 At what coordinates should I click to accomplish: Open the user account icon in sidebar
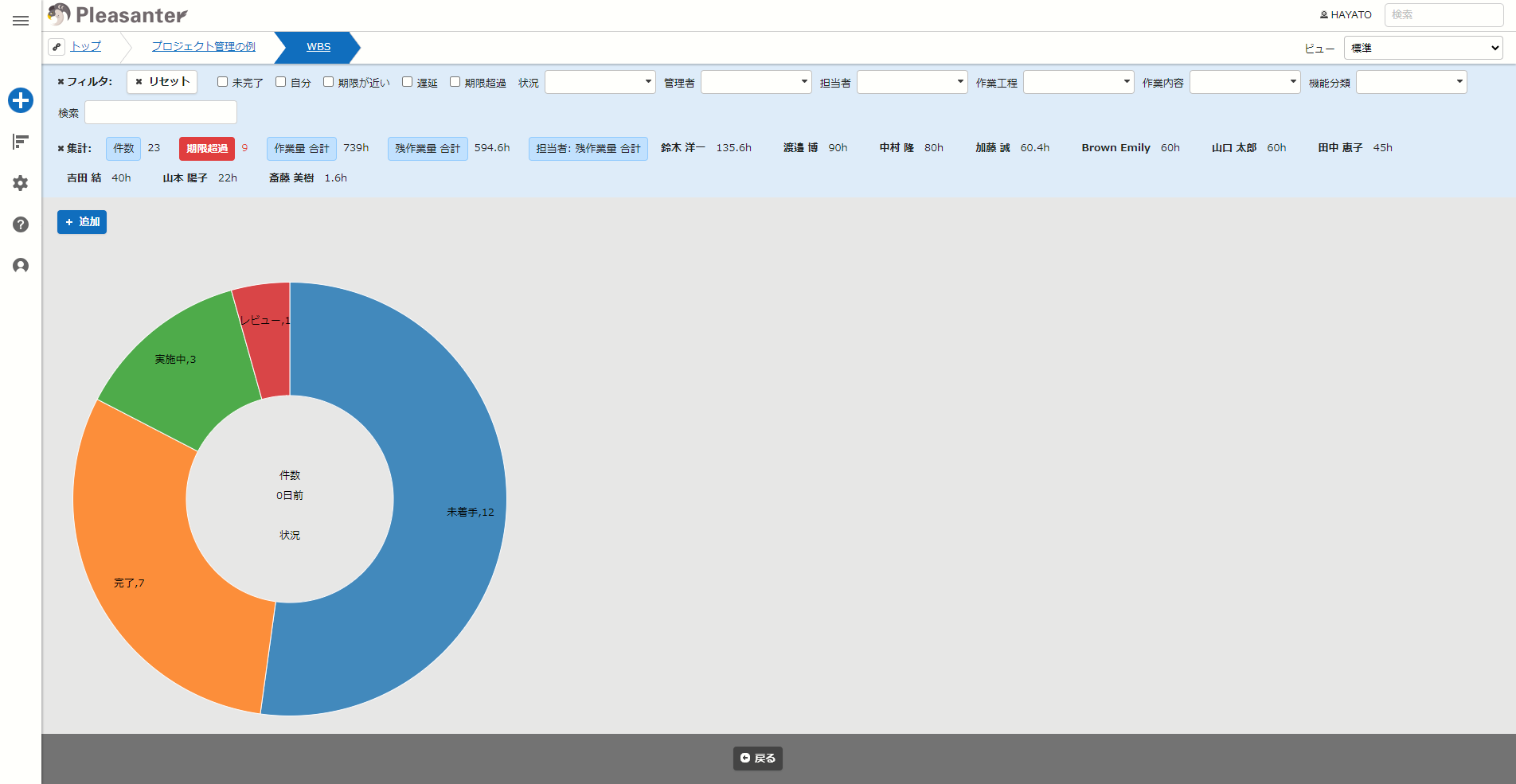click(x=21, y=266)
